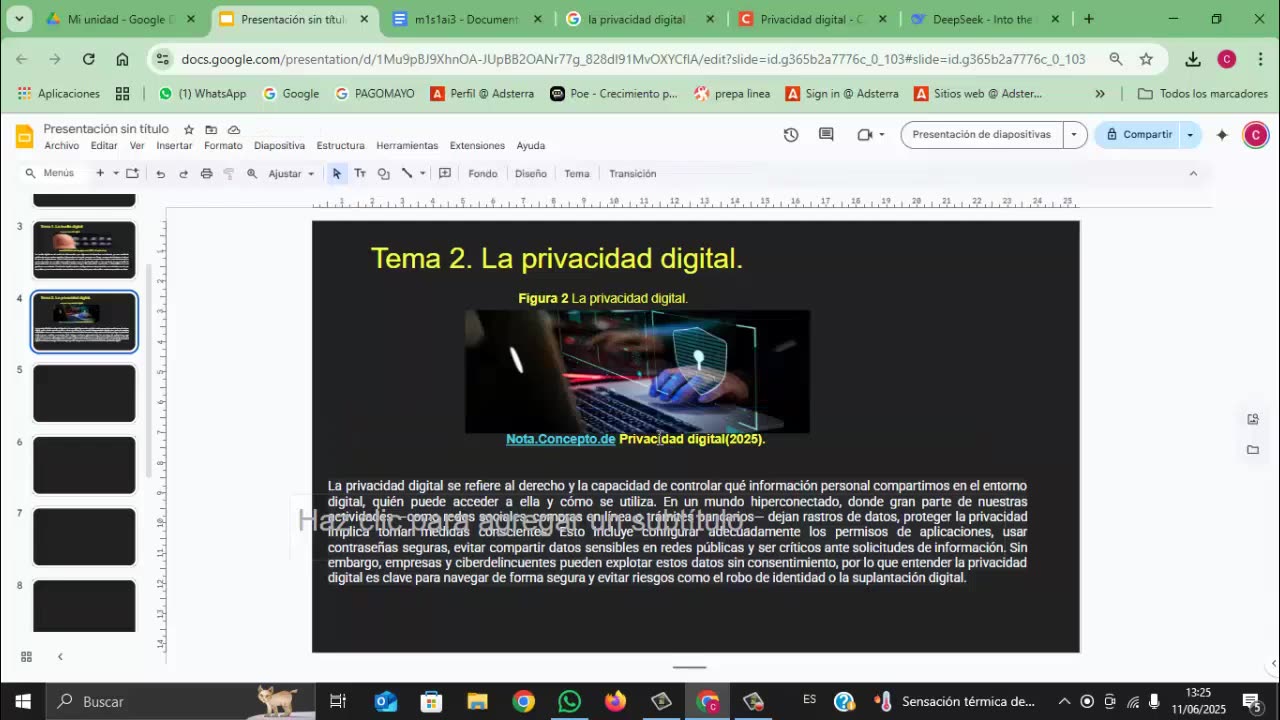Open Firefox from Windows taskbar

coord(615,701)
